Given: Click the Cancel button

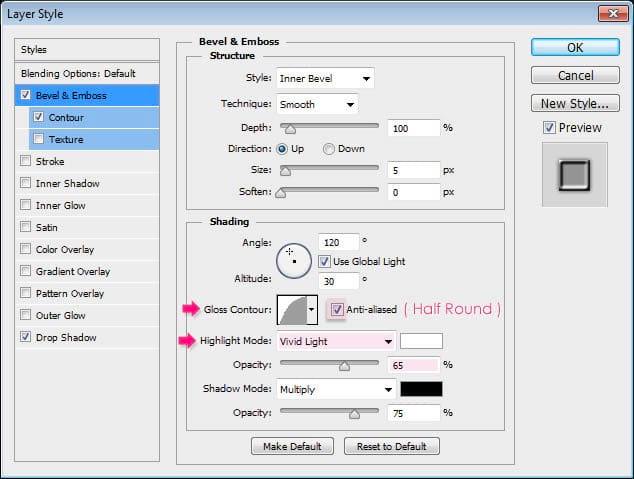Looking at the screenshot, I should 575,76.
